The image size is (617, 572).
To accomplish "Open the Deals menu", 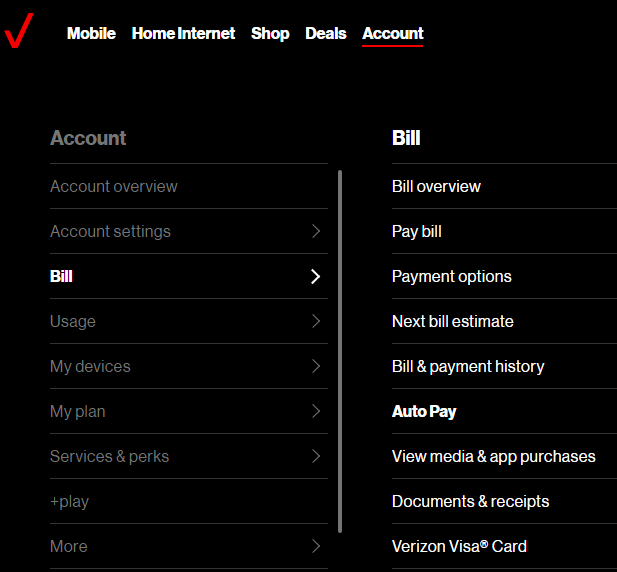I will pyautogui.click(x=326, y=33).
